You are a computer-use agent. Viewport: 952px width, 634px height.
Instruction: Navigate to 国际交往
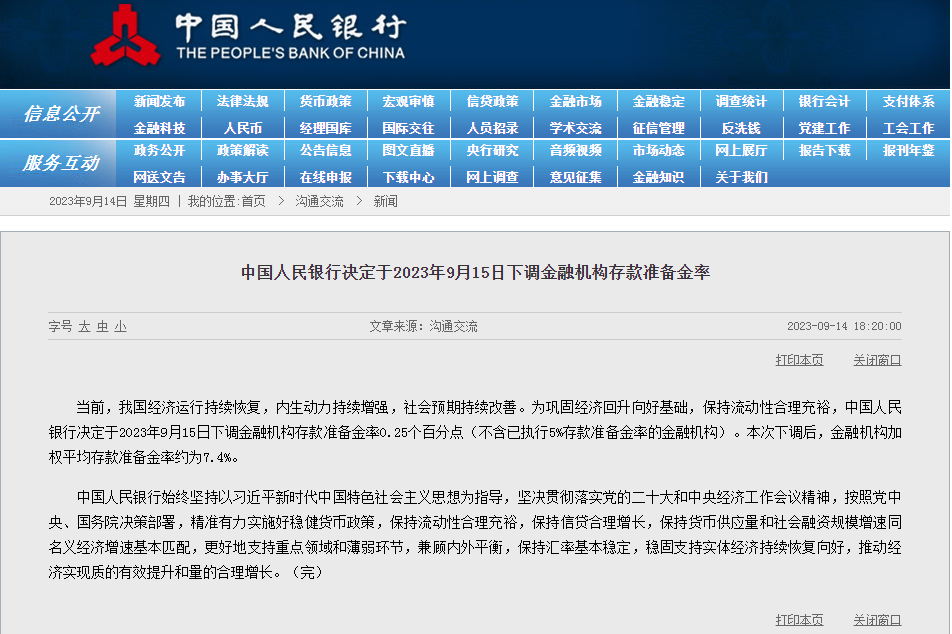tap(409, 128)
